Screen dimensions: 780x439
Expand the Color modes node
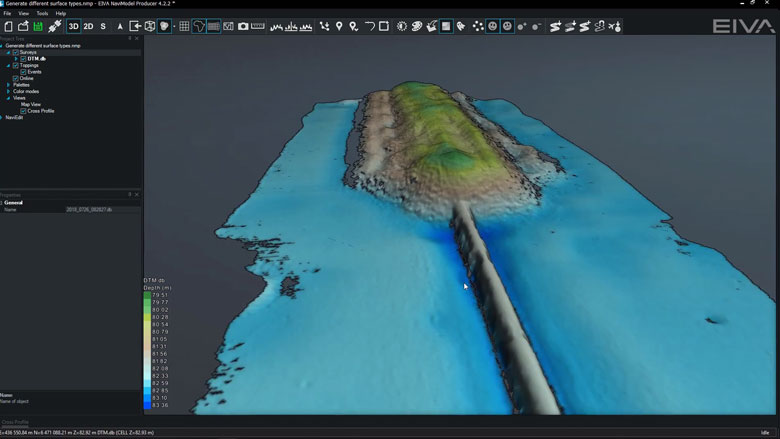(x=9, y=91)
